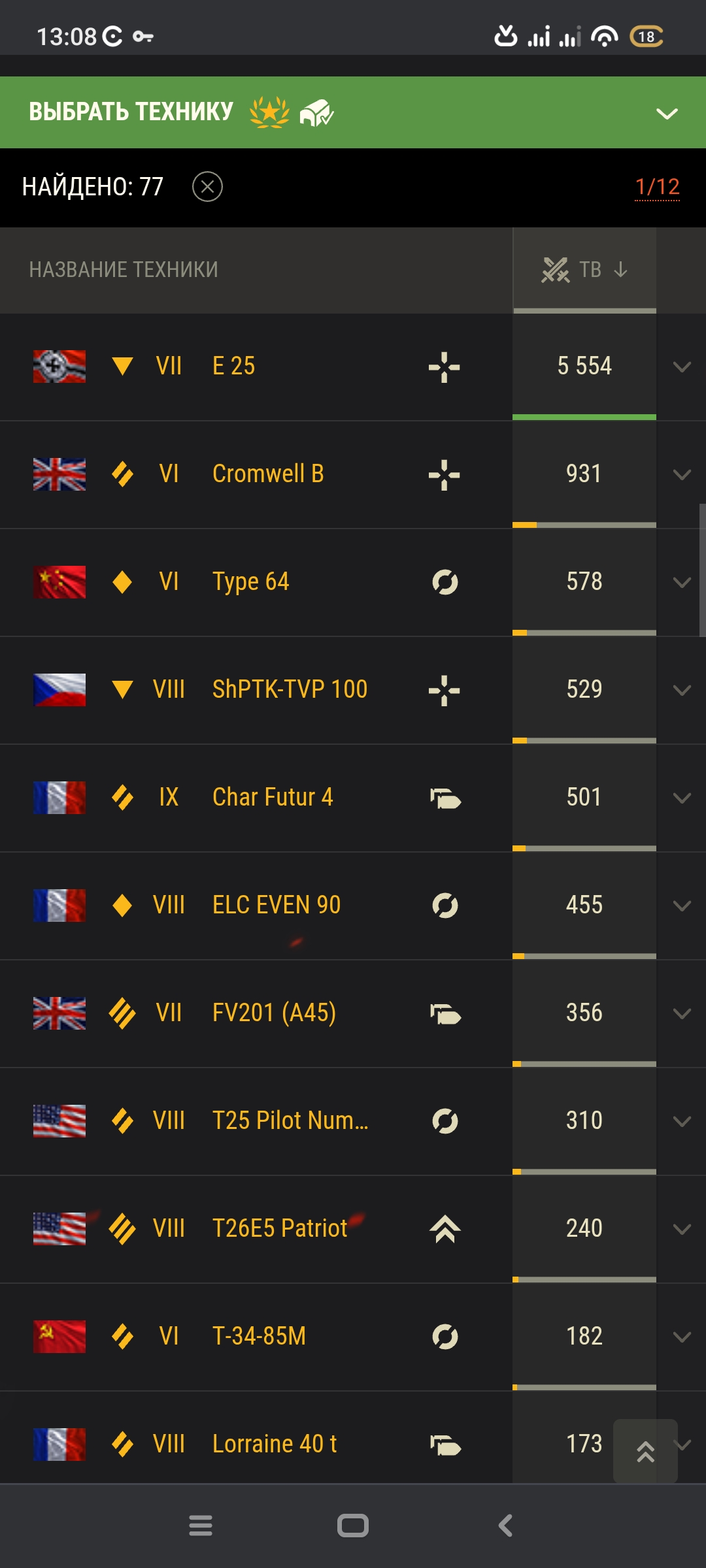Click the light tank icon next to Type 64
This screenshot has width=706, height=1568.
tap(445, 582)
